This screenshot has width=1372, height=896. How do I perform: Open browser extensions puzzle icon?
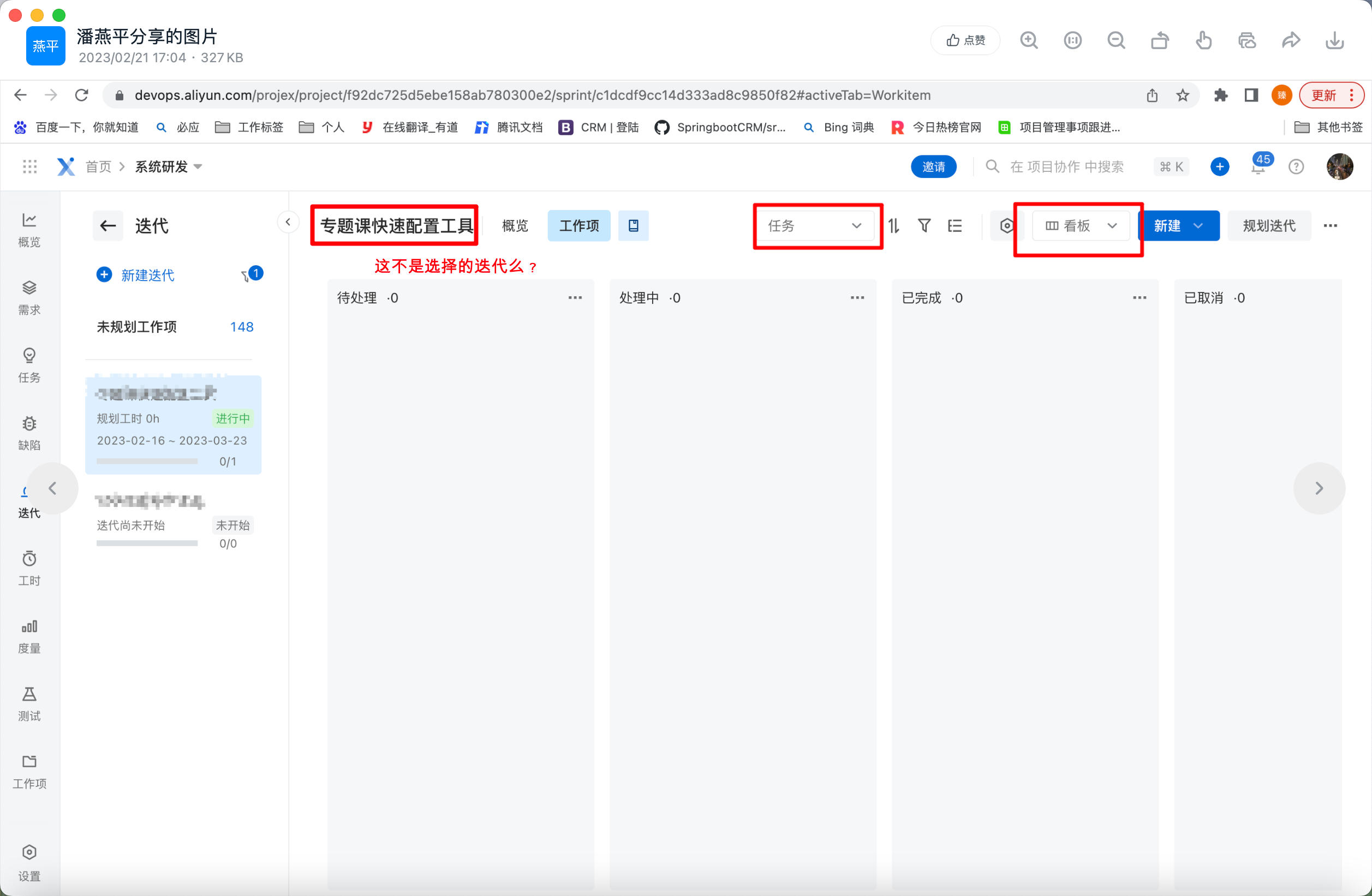[1220, 95]
